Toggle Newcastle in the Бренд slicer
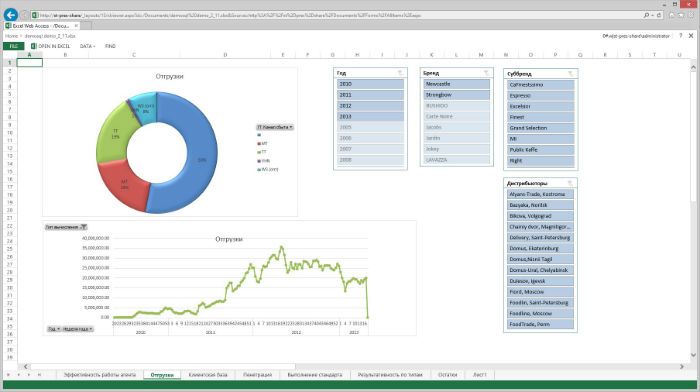Image resolution: width=700 pixels, height=392 pixels. tap(456, 84)
